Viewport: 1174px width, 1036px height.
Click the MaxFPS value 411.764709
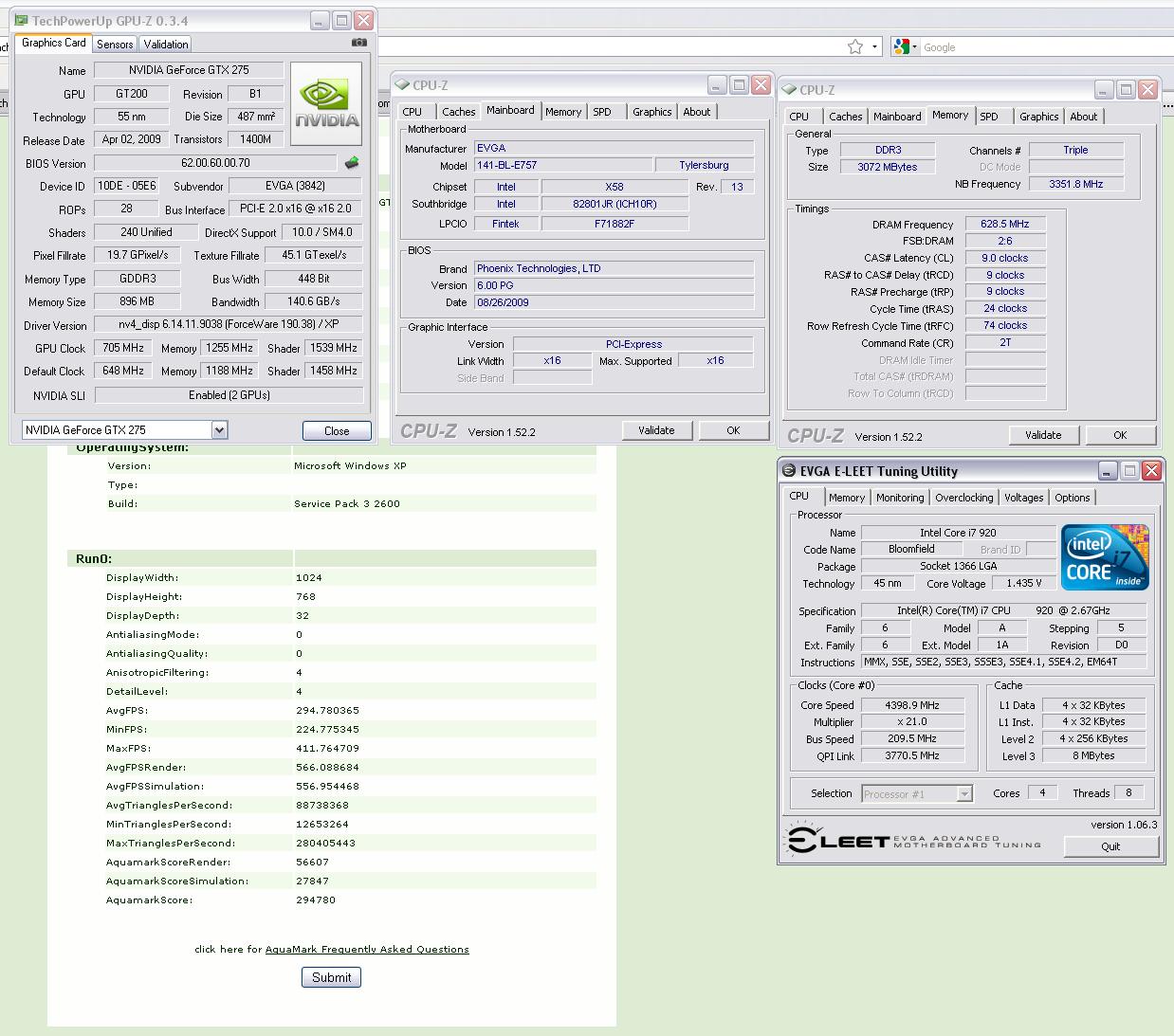point(327,749)
